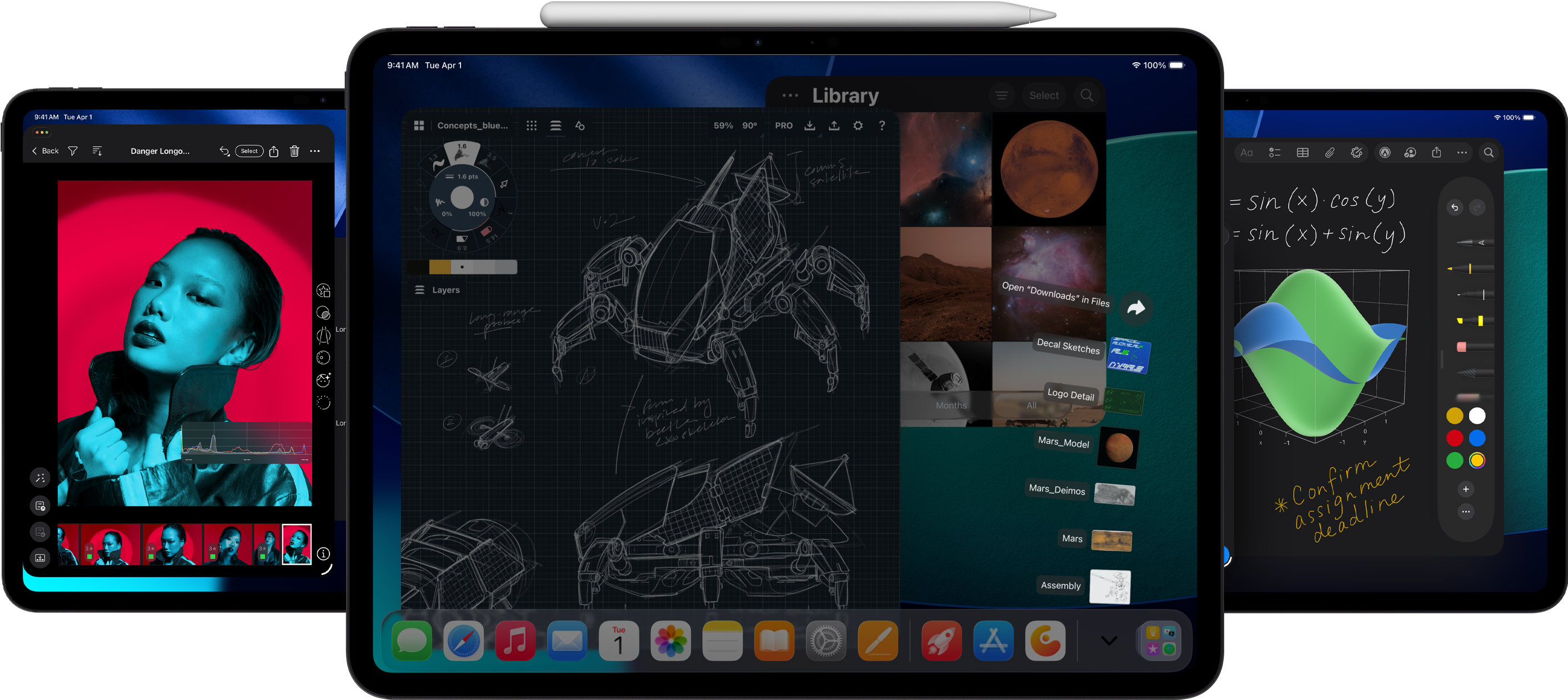The image size is (1568, 700).
Task: Open the checklist icon in Notes toolbar
Action: tap(1275, 153)
